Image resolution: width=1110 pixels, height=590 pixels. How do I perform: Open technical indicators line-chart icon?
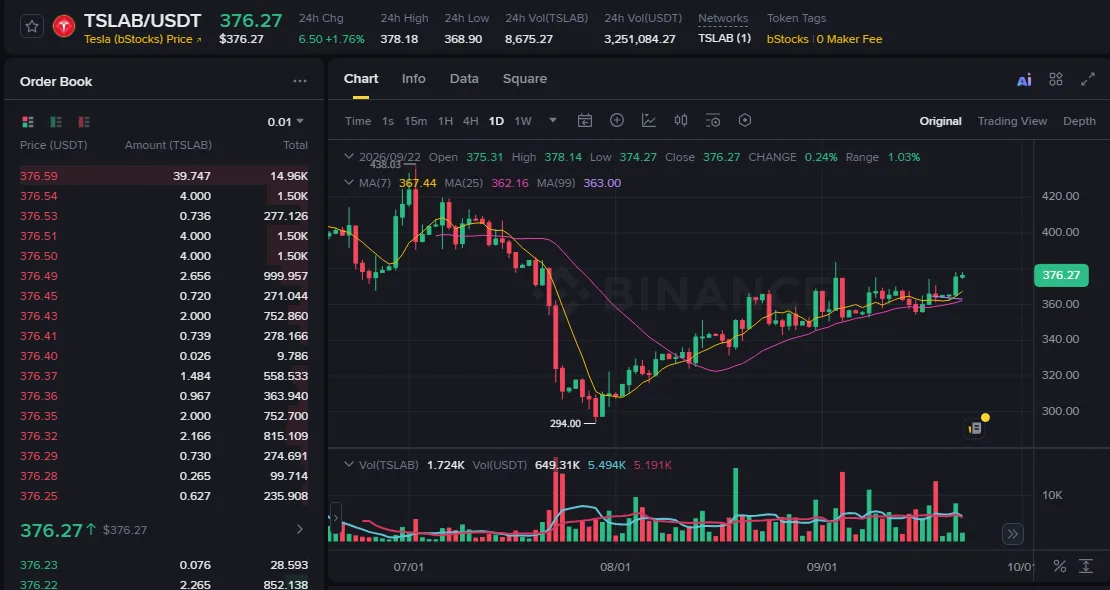click(x=648, y=120)
